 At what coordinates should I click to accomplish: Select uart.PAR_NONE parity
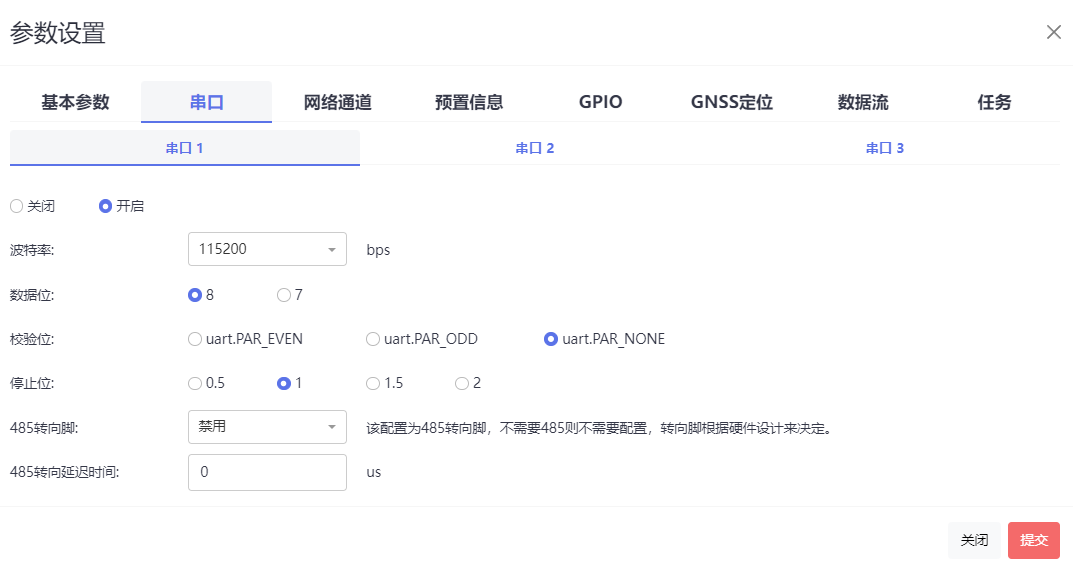551,339
